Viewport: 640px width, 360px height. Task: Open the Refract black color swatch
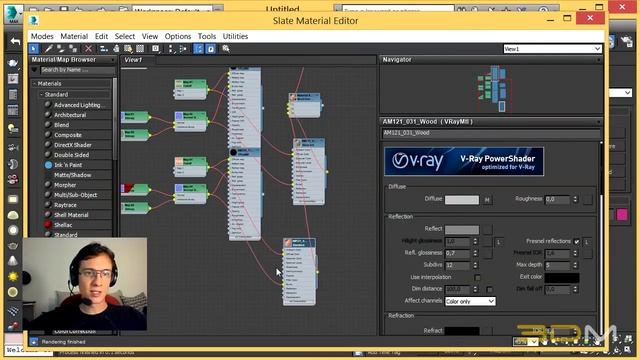[x=462, y=331]
